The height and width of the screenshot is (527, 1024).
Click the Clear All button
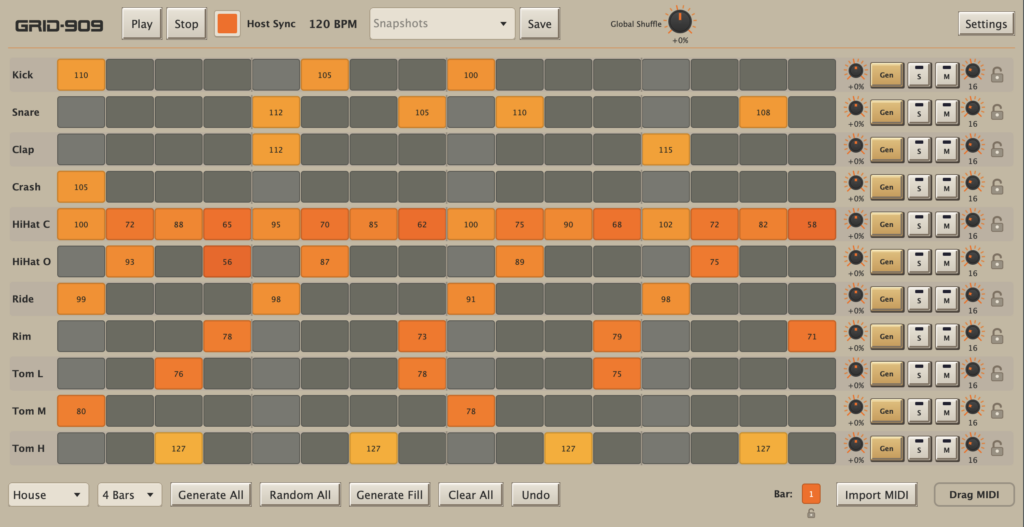click(x=471, y=495)
